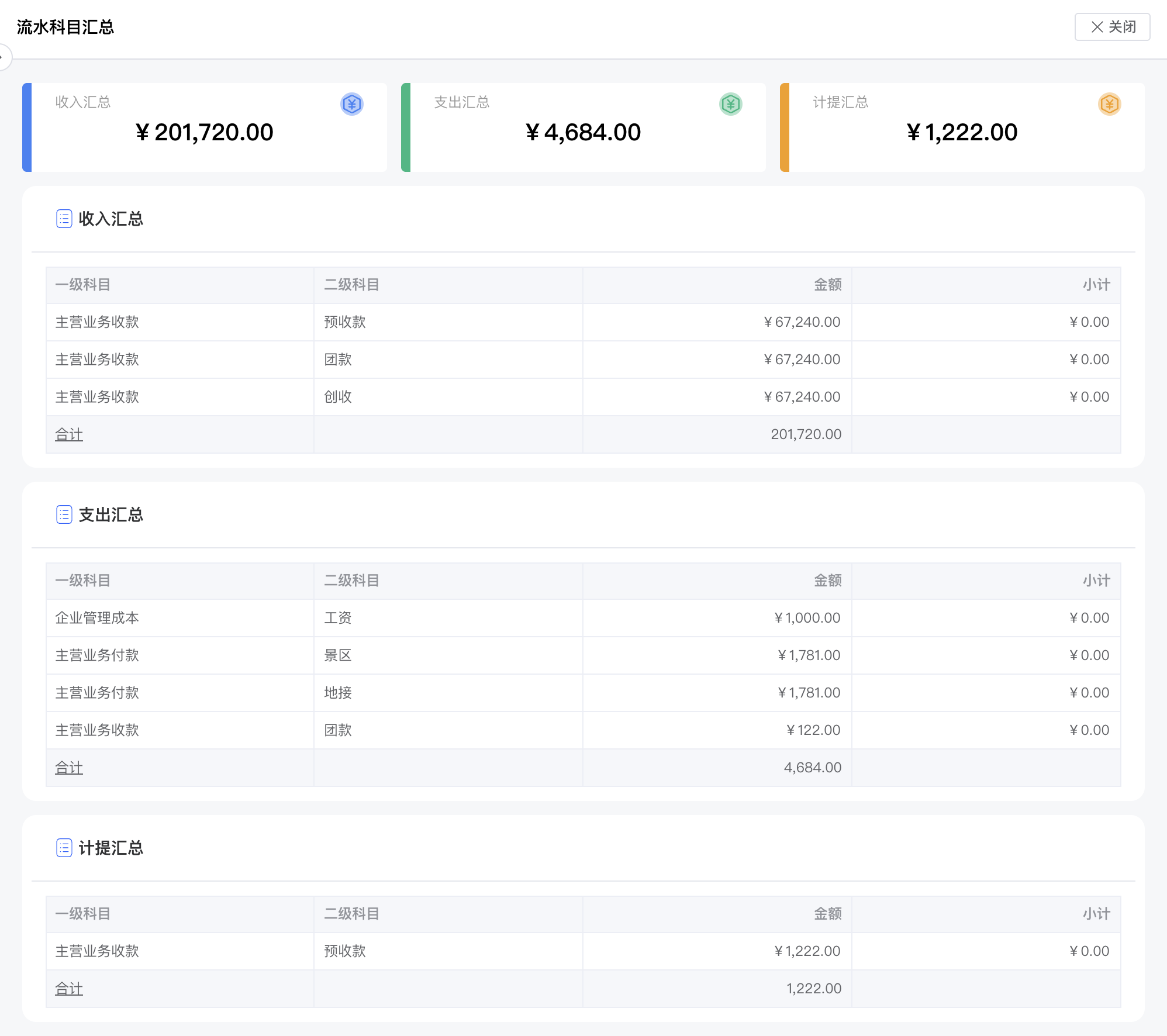Click the blue yen icon in 收入汇总 card

(x=352, y=104)
